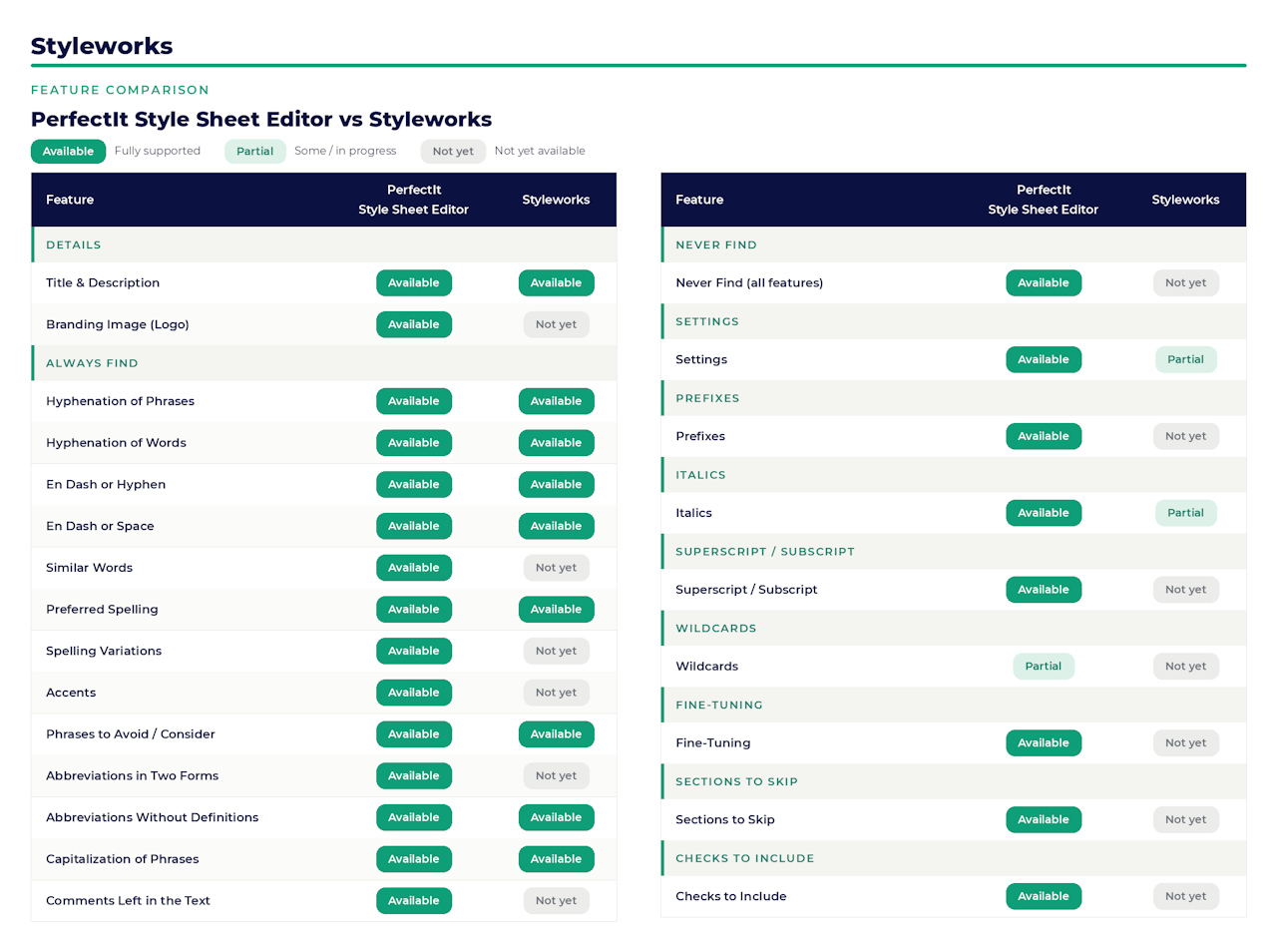The image size is (1277, 952).
Task: Click the Comments Left in the Text feature name
Action: [128, 901]
